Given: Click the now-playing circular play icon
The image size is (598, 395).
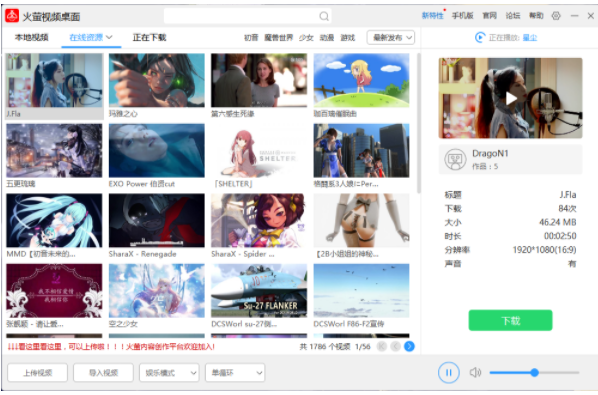Looking at the screenshot, I should click(x=480, y=37).
